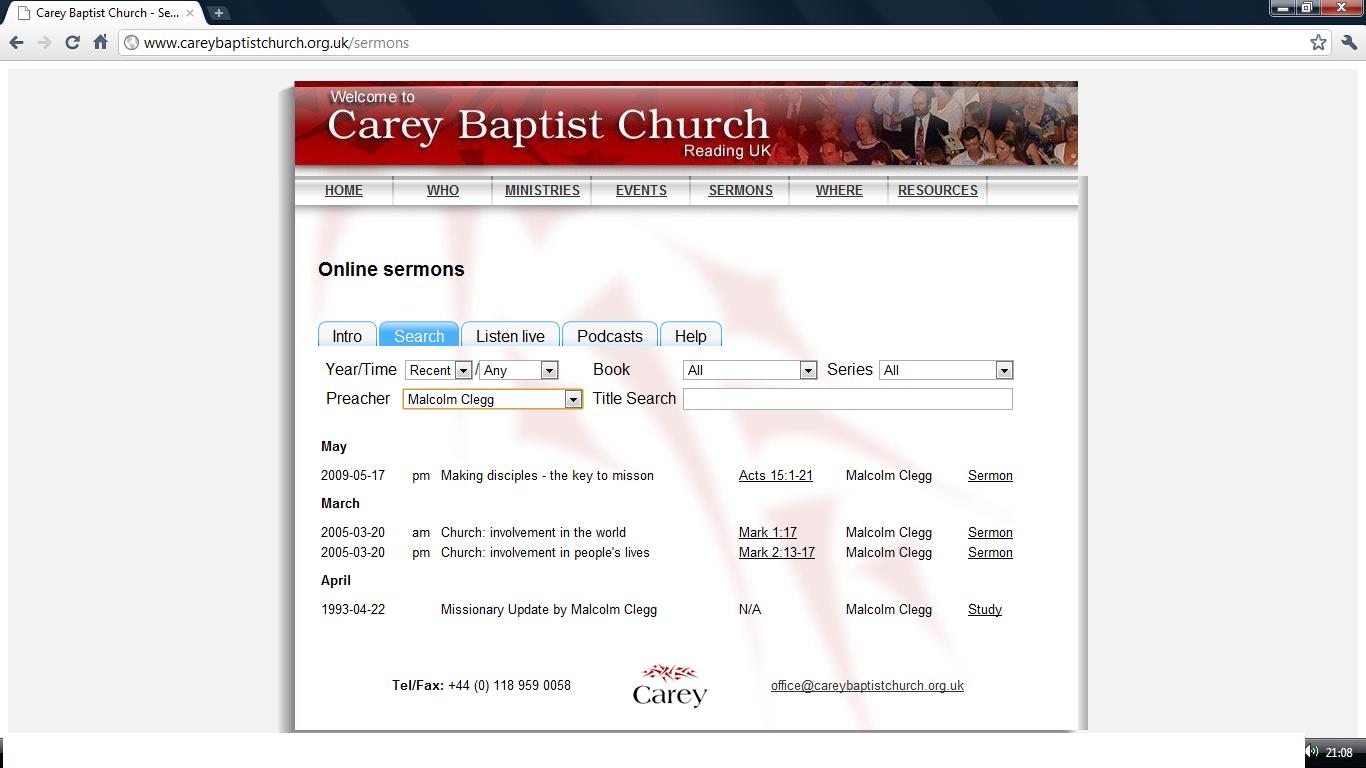Open the Sermon link for involvement in people's lives
Screen dimensions: 1366x768
990,553
